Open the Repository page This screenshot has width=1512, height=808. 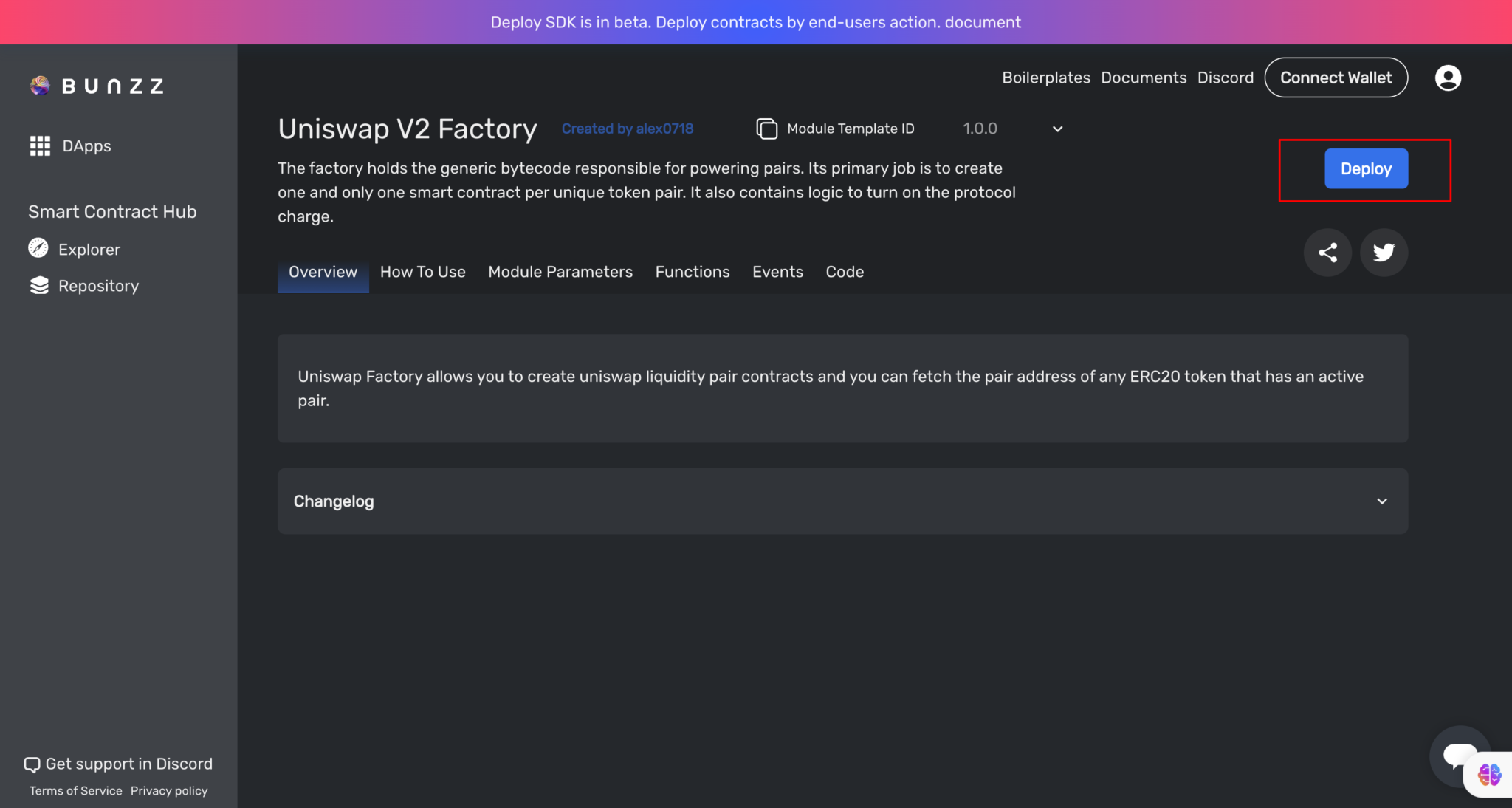[98, 285]
